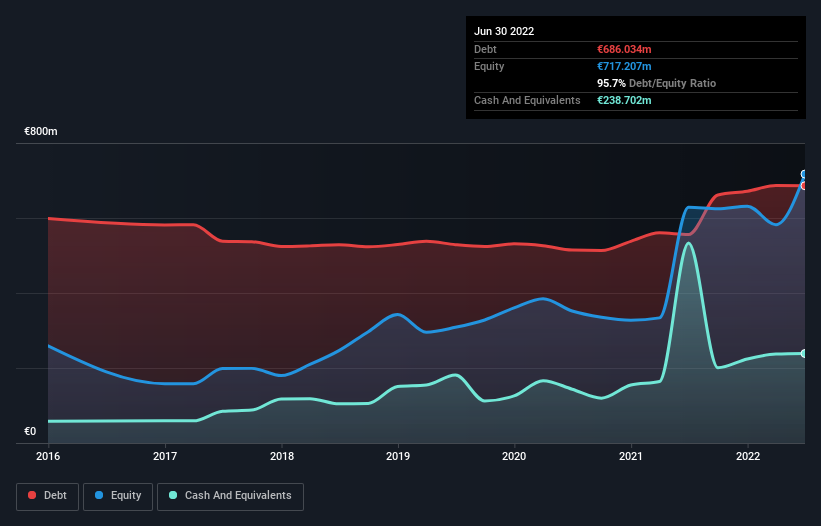The width and height of the screenshot is (821, 526).
Task: Click the Debt label in tooltip
Action: tap(485, 49)
